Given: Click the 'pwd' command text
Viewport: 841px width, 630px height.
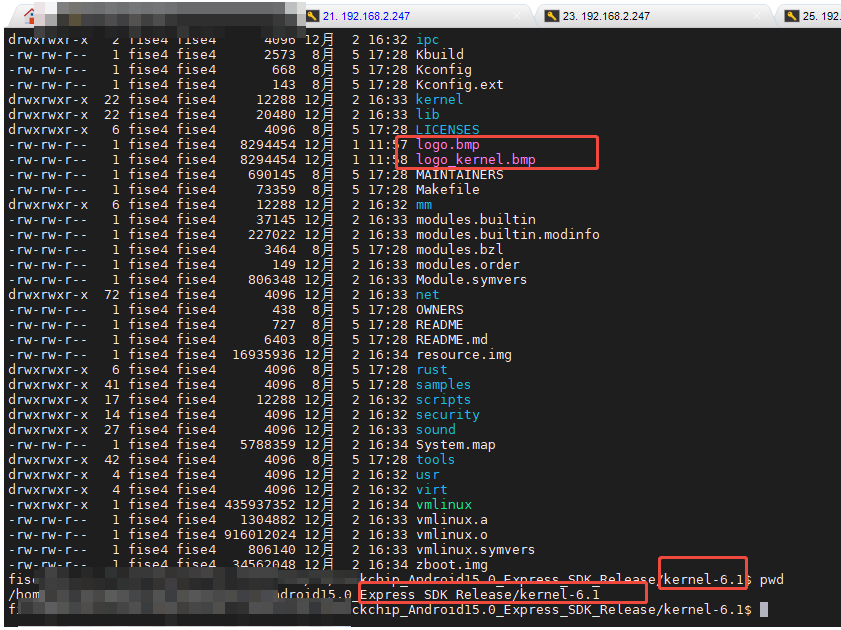Looking at the screenshot, I should [x=772, y=580].
